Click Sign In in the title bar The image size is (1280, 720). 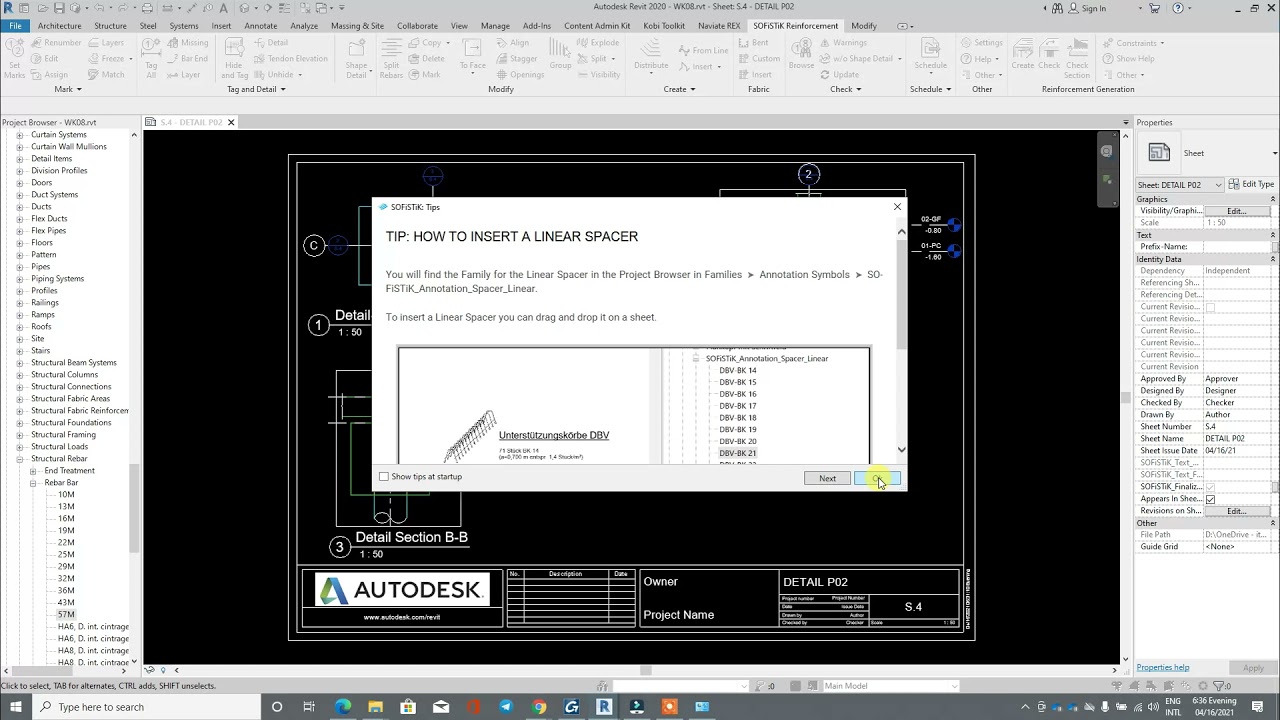1094,8
